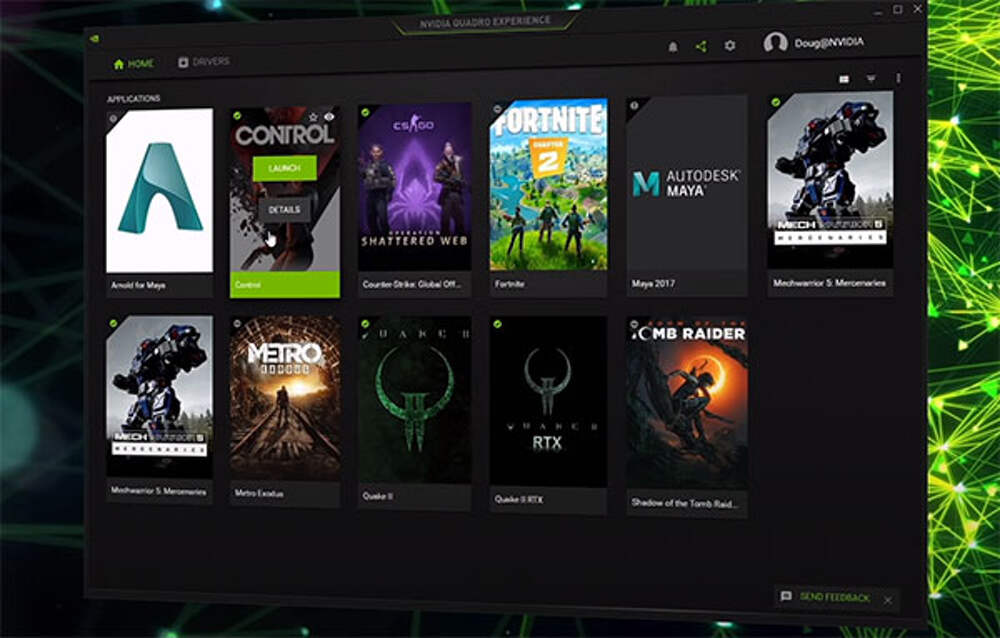Open the Doug@NVIDIA account name

829,43
